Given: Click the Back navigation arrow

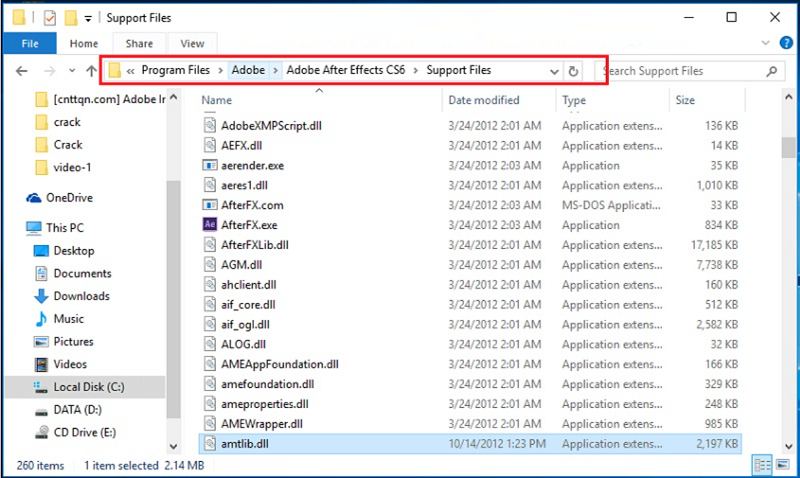Looking at the screenshot, I should tap(22, 71).
